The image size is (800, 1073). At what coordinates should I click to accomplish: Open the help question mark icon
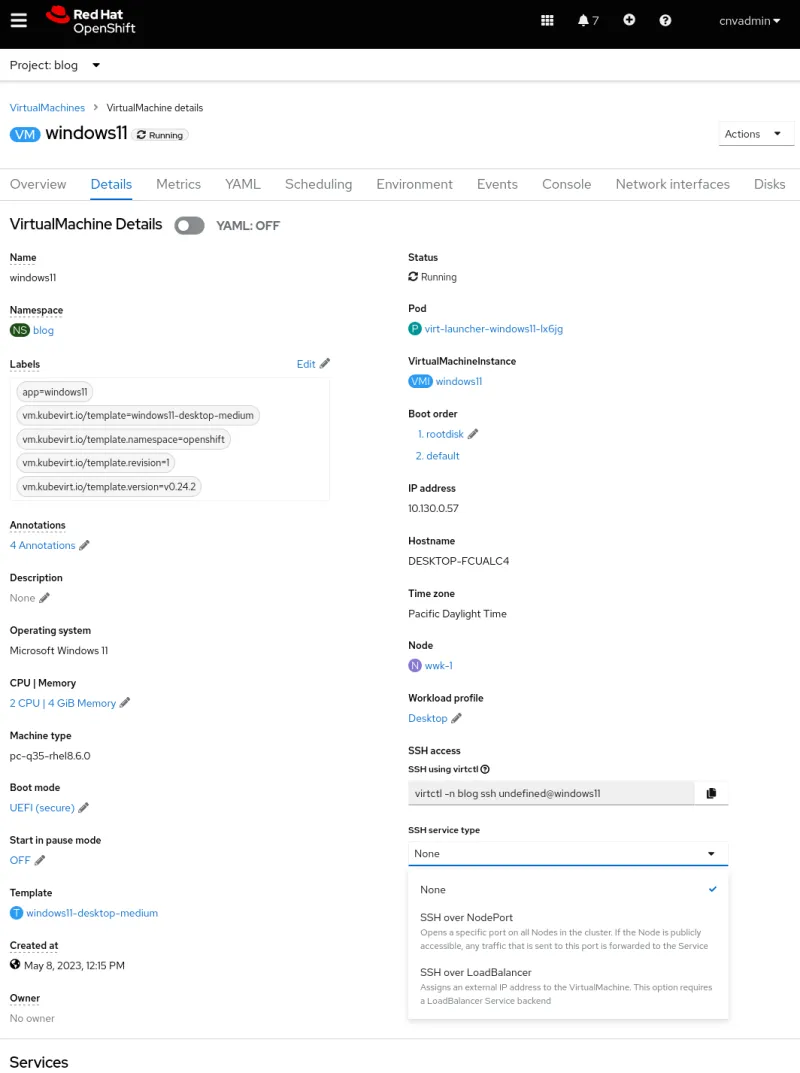(665, 20)
